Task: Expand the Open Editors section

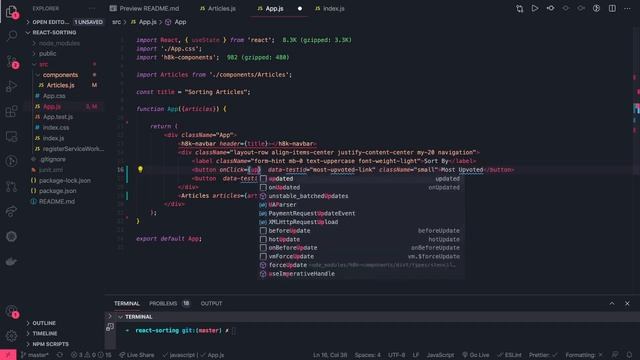Action: point(64,22)
